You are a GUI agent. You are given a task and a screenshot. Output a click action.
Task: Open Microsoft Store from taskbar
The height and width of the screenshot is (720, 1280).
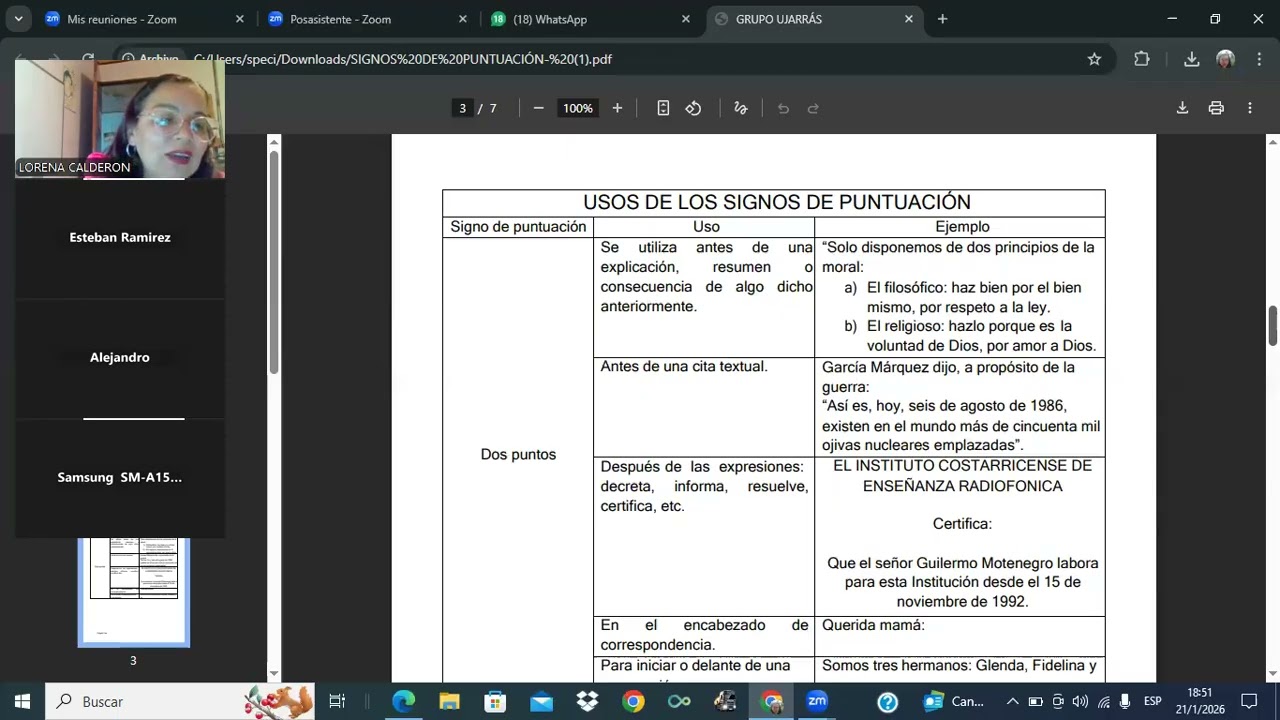click(495, 702)
